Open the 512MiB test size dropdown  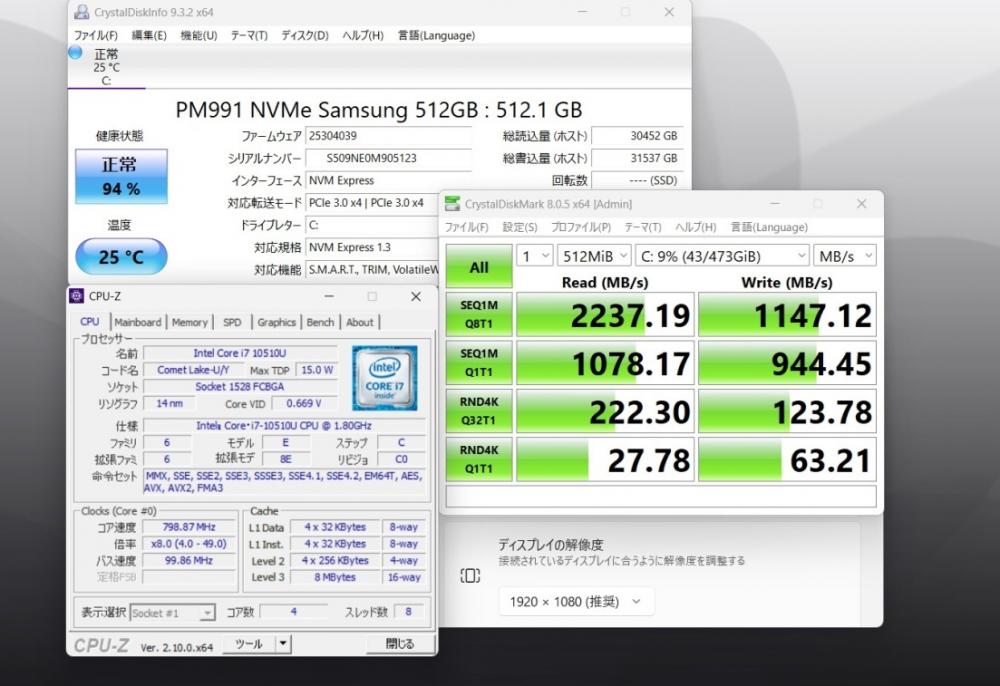594,256
